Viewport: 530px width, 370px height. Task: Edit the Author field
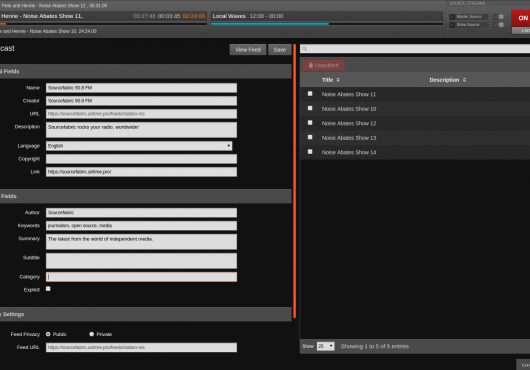[x=141, y=213]
